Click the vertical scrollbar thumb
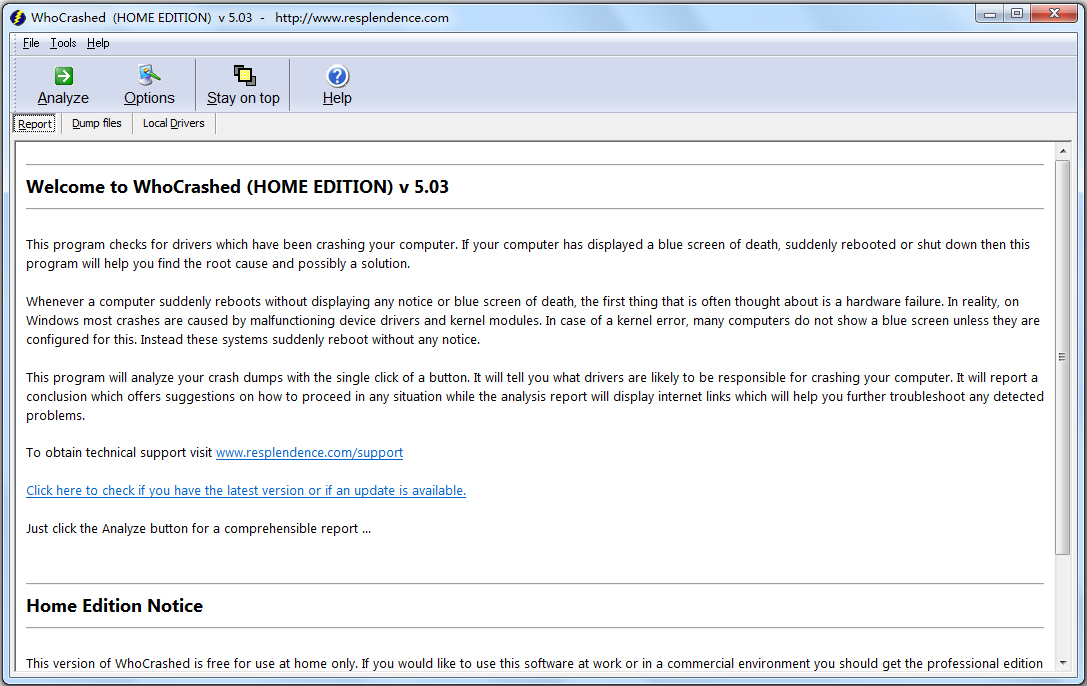1087x686 pixels. pyautogui.click(x=1062, y=356)
